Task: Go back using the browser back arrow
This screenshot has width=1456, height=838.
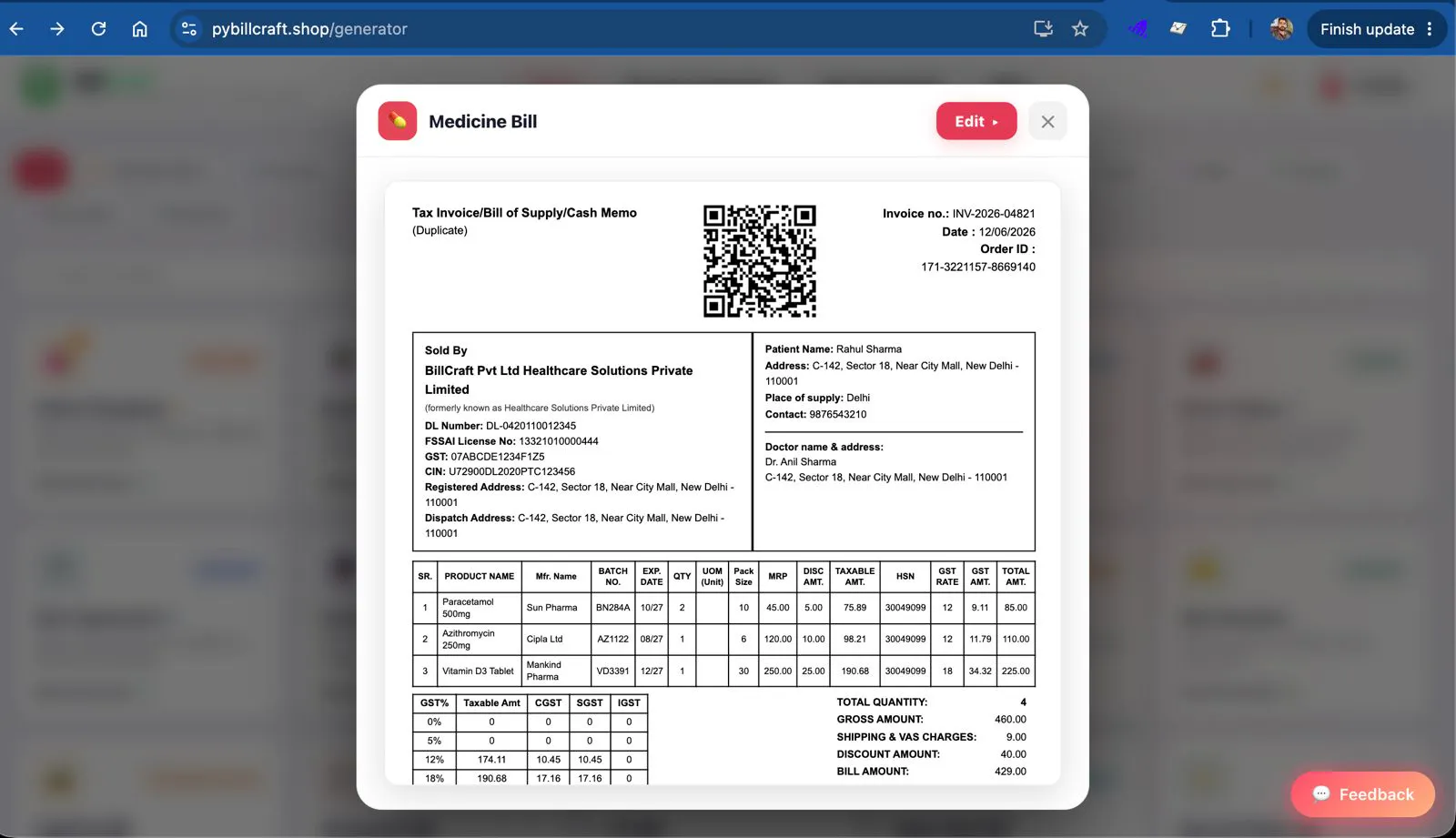Action: coord(16,29)
